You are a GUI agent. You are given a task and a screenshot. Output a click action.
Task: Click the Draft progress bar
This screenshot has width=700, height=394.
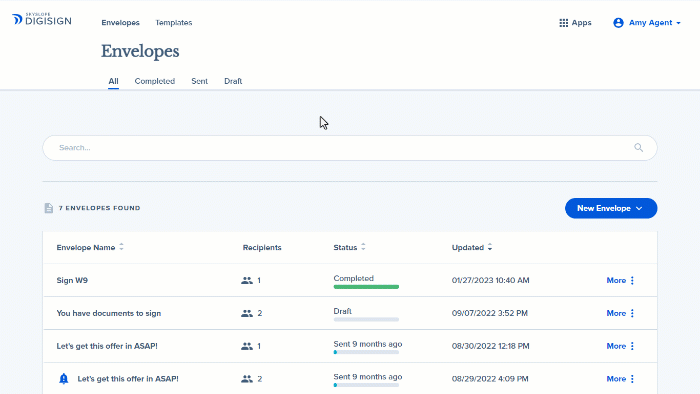366,319
